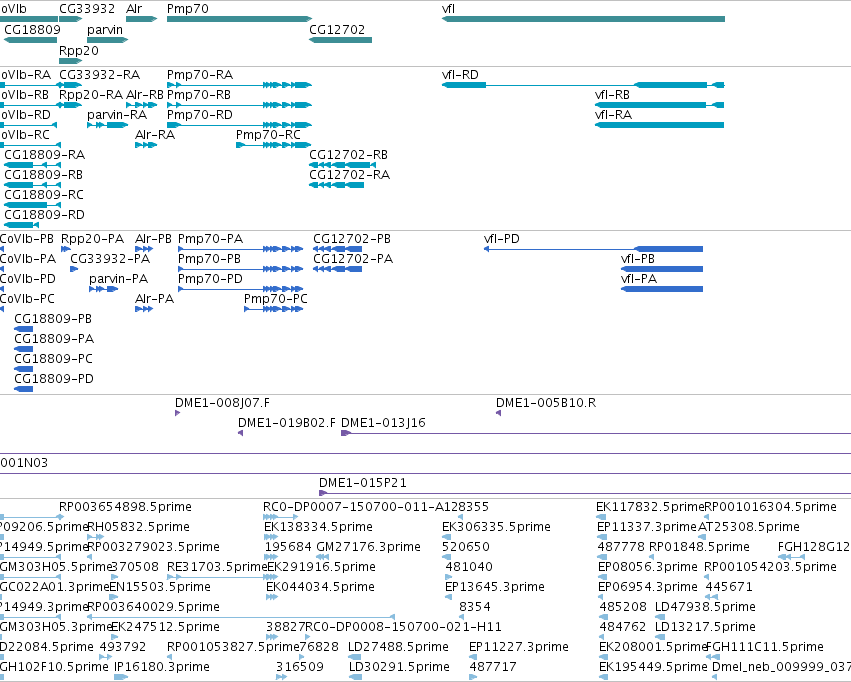Select the vfl-RB transcript label
This screenshot has width=851, height=682.
click(x=612, y=95)
